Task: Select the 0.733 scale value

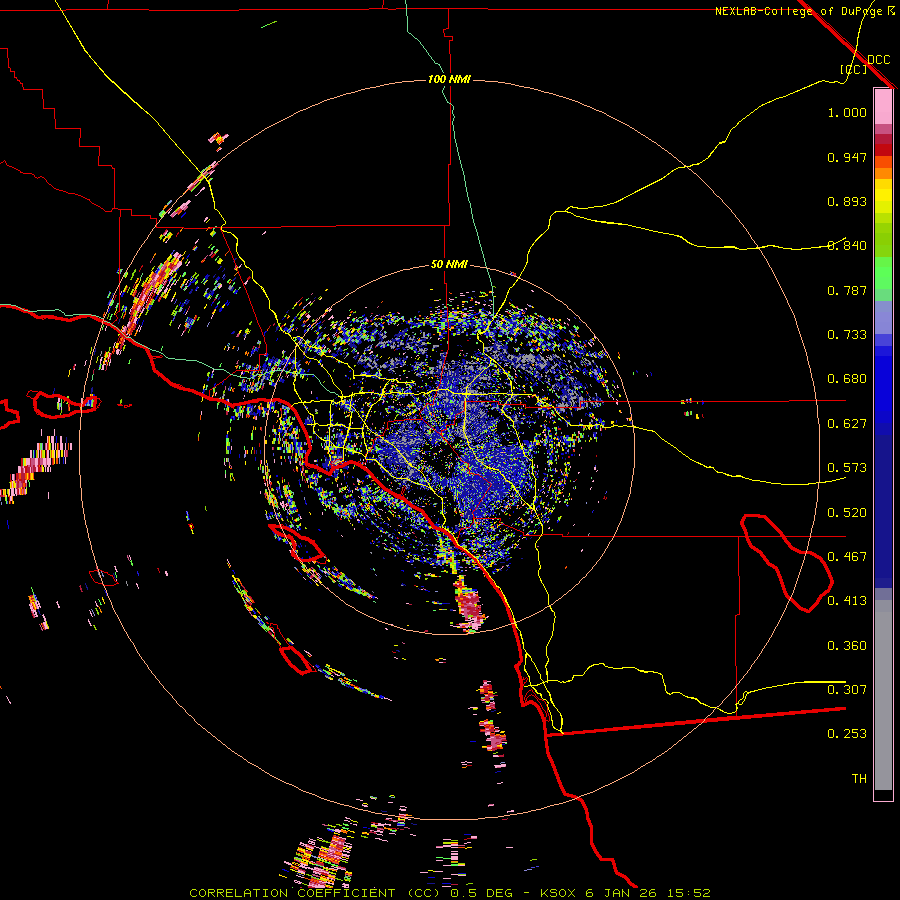Action: pyautogui.click(x=847, y=335)
